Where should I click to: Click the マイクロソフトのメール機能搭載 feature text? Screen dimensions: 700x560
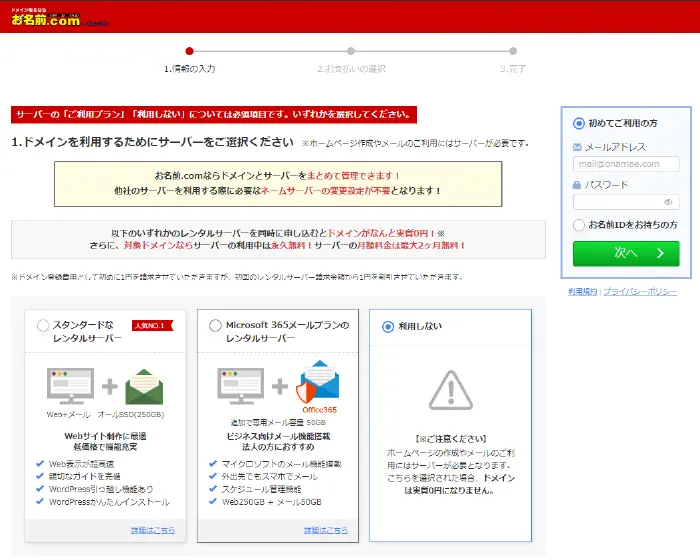[x=281, y=464]
